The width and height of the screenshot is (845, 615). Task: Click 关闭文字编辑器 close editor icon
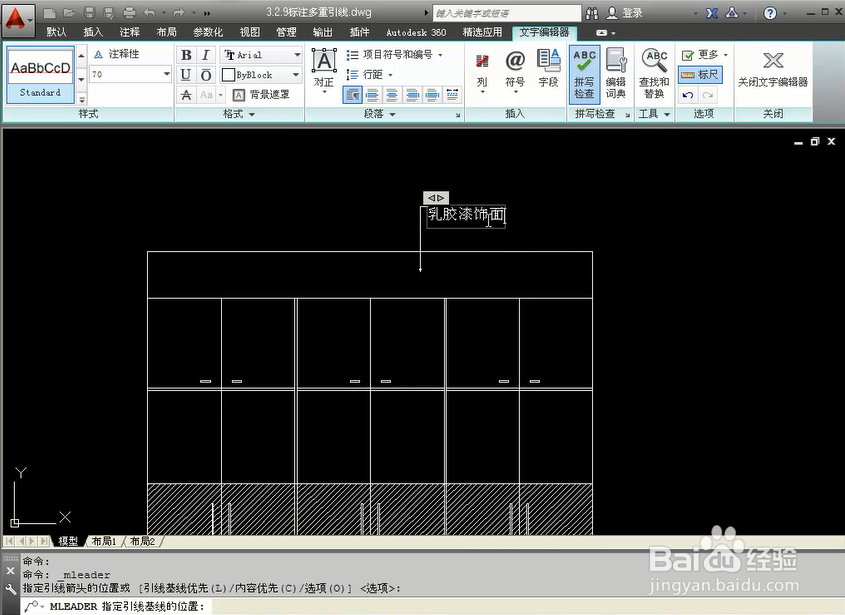[773, 68]
